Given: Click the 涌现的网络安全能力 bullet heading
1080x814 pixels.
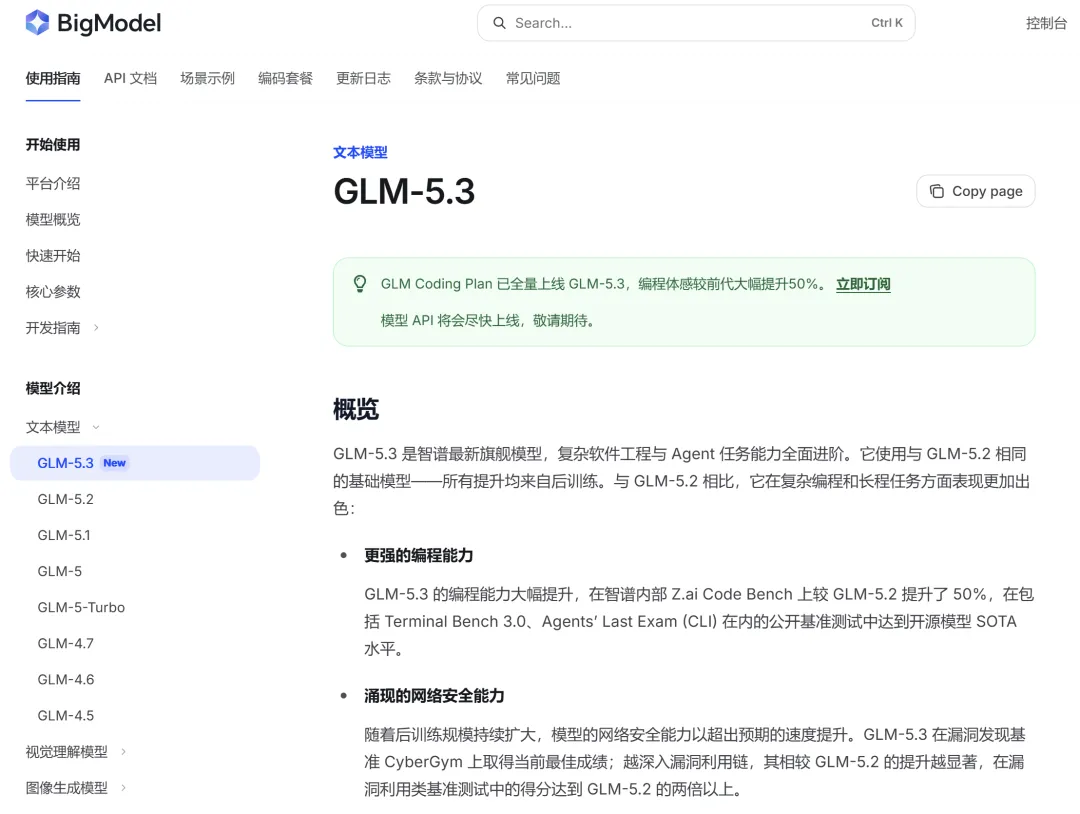Looking at the screenshot, I should click(434, 696).
